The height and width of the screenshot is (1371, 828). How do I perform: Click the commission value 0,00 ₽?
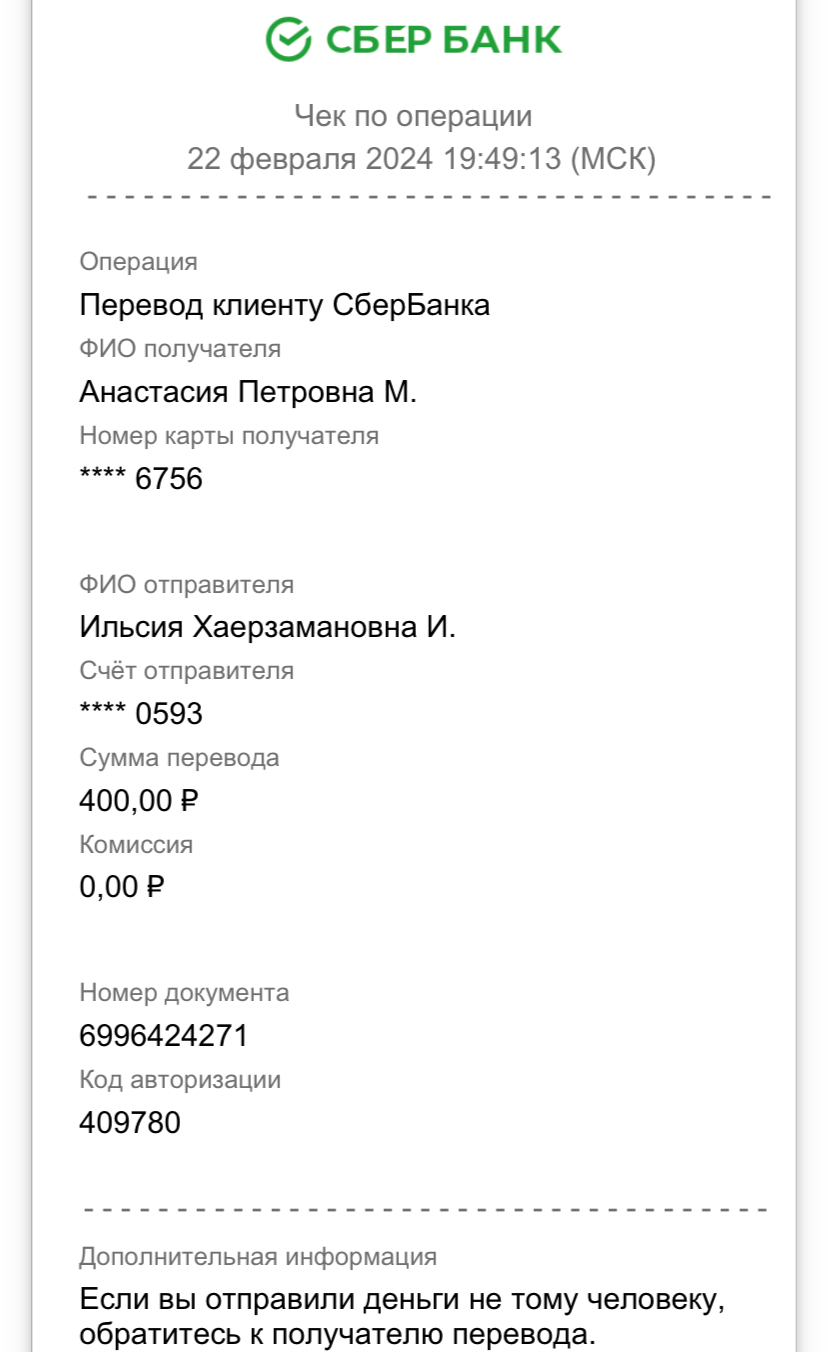(x=121, y=887)
